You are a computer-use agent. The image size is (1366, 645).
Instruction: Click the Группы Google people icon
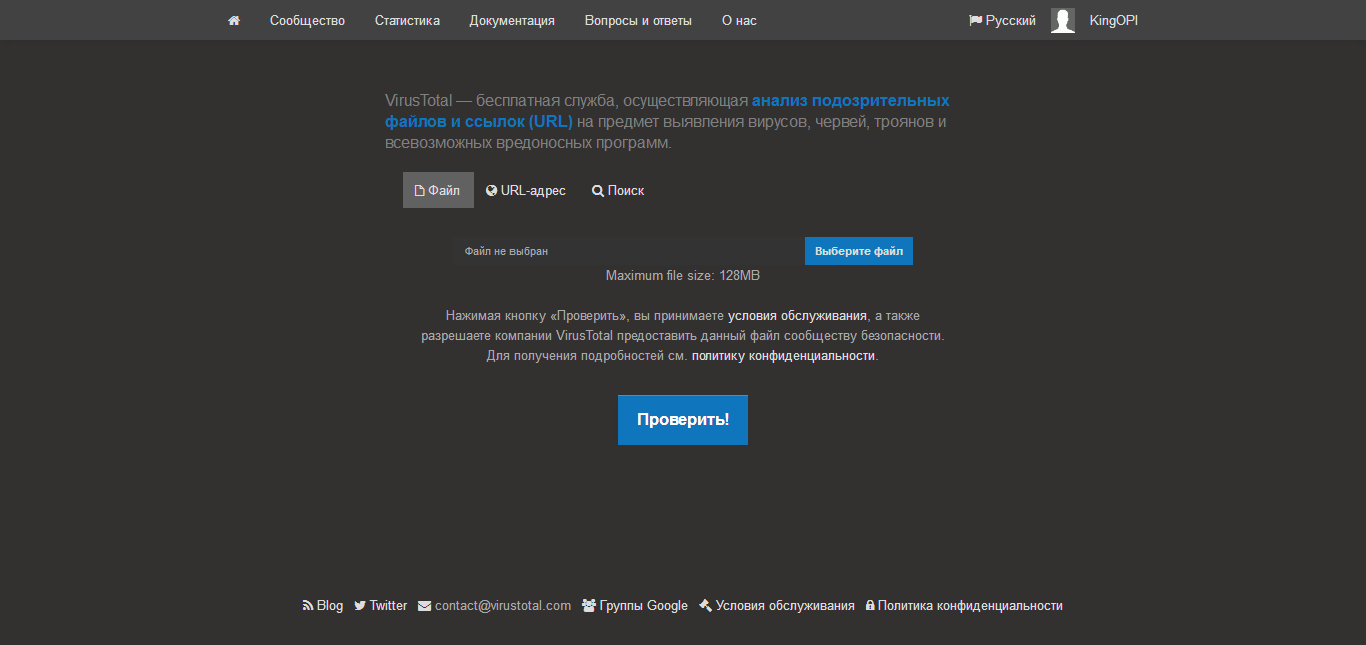click(588, 605)
